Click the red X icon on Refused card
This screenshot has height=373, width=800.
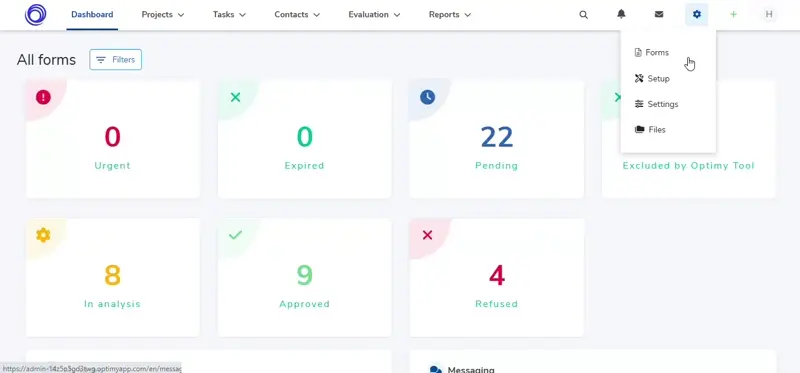[x=428, y=235]
